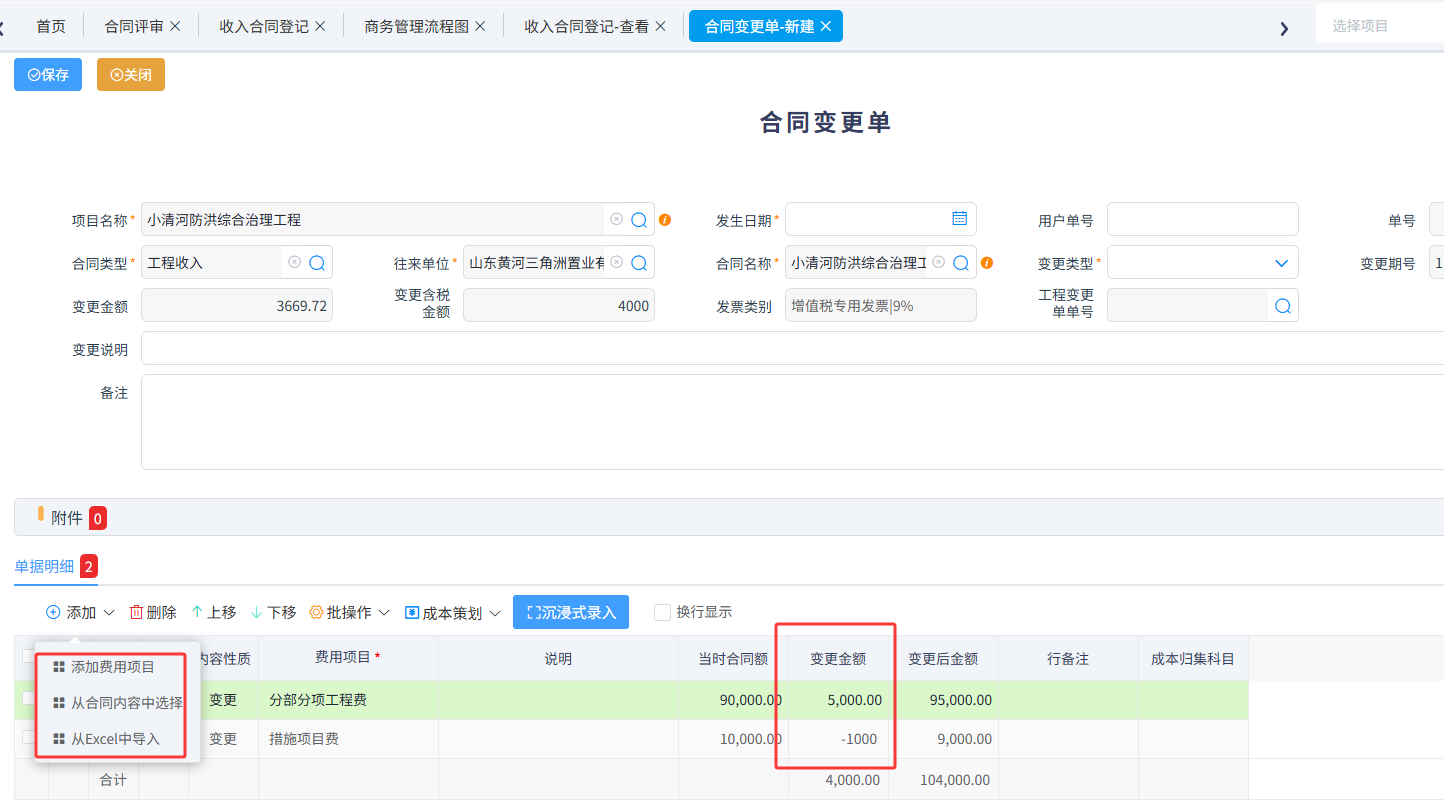Click into the 变更说明 text field

(x=792, y=349)
